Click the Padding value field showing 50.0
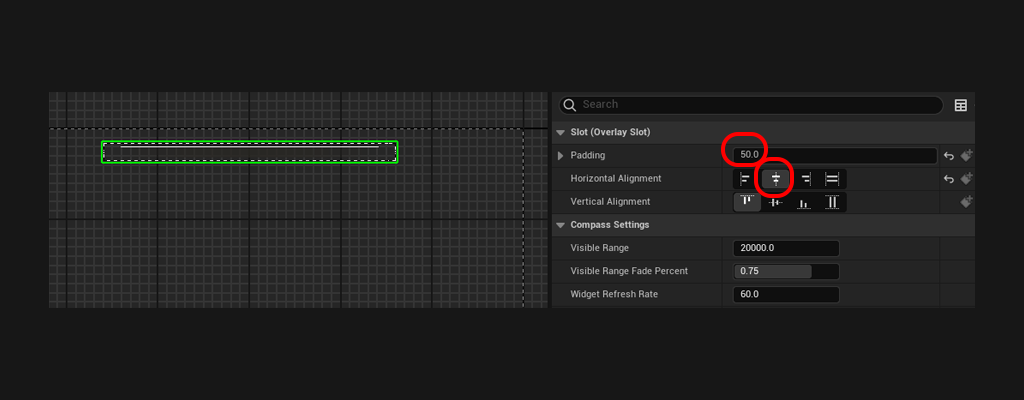Image resolution: width=1024 pixels, height=400 pixels. click(x=835, y=156)
